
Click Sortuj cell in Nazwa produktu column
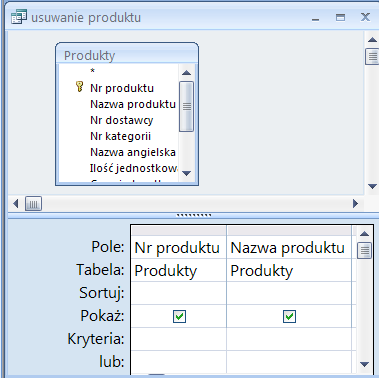(289, 293)
